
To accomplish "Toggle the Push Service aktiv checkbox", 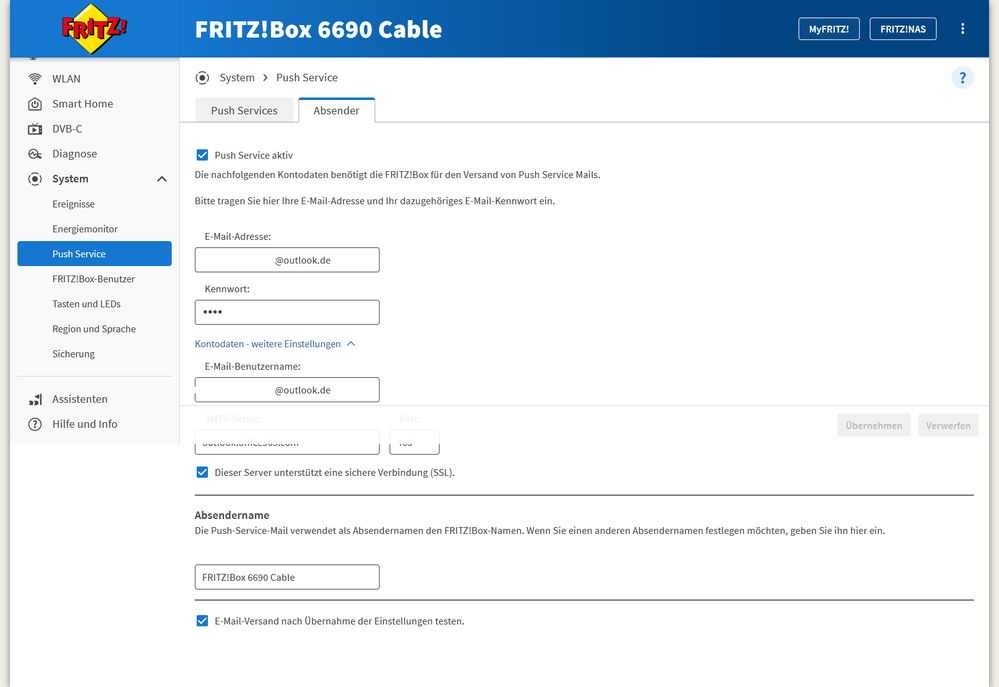I will pyautogui.click(x=202, y=155).
